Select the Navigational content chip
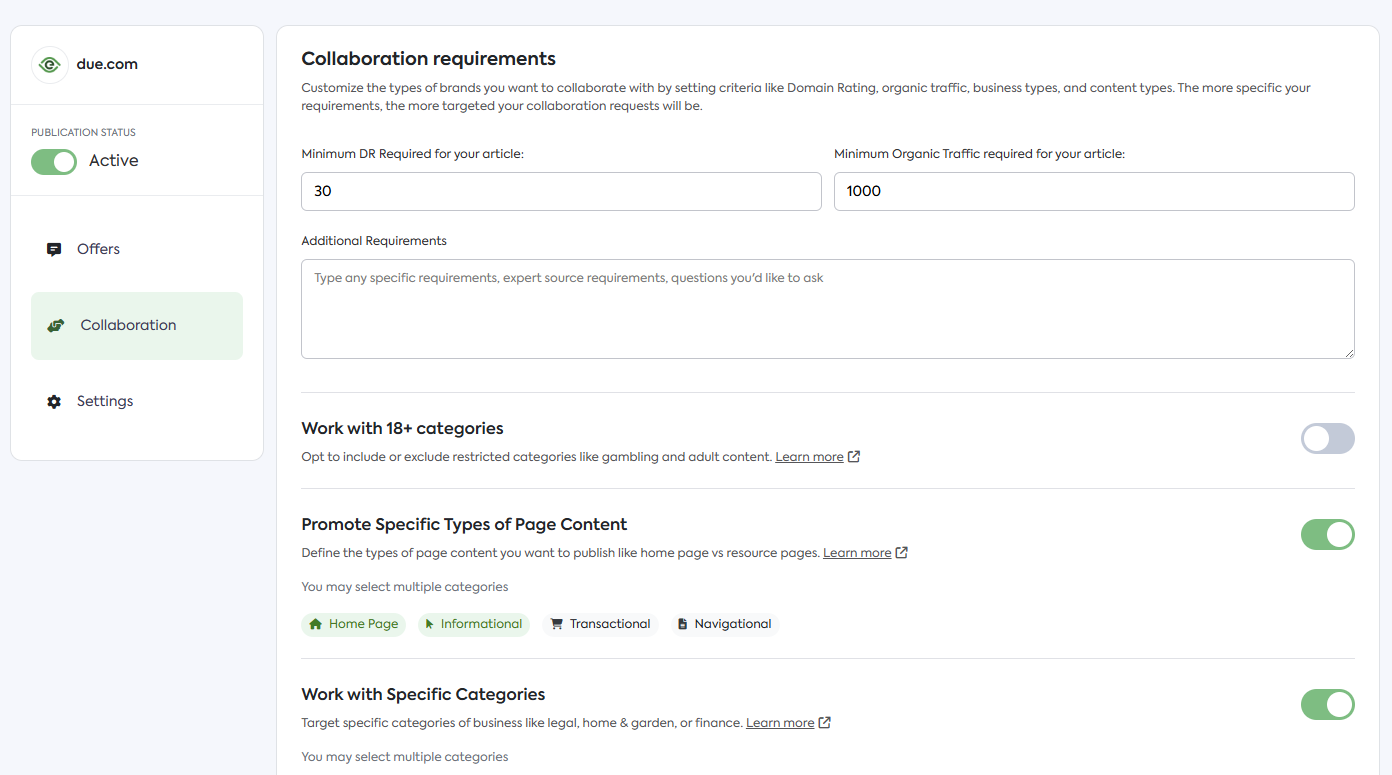 click(725, 624)
